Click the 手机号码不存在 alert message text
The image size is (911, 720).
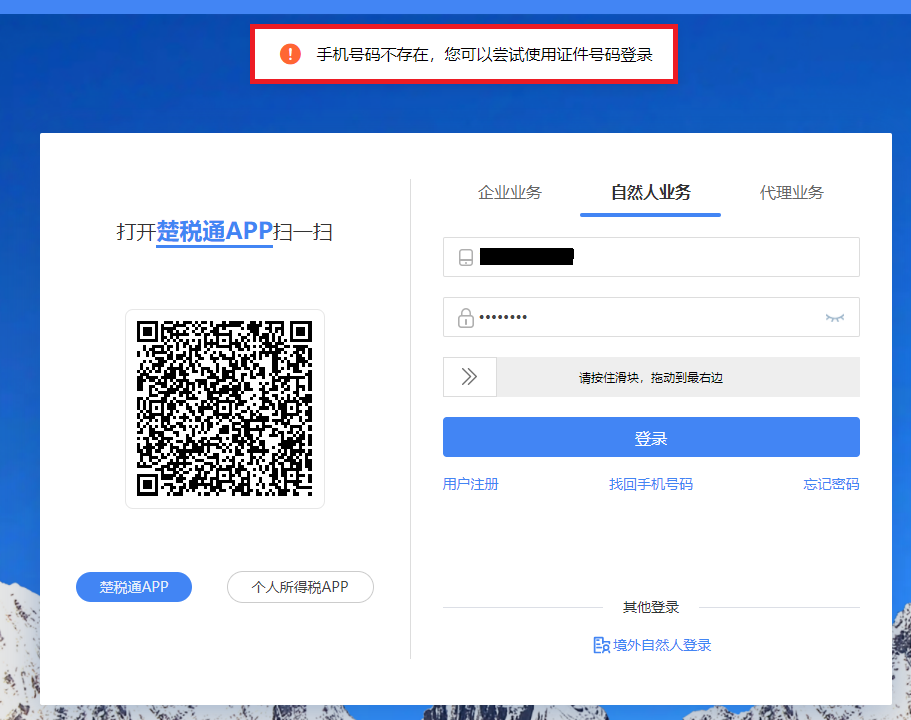[x=485, y=55]
